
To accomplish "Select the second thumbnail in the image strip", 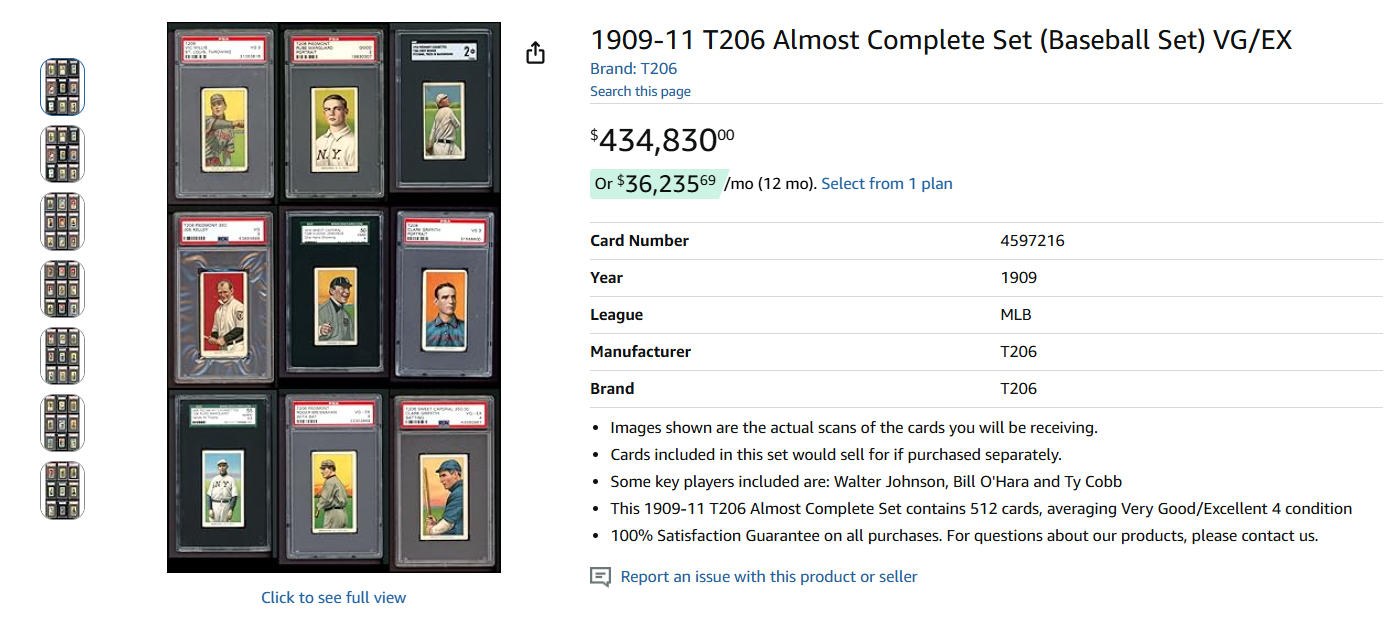I will [x=62, y=153].
